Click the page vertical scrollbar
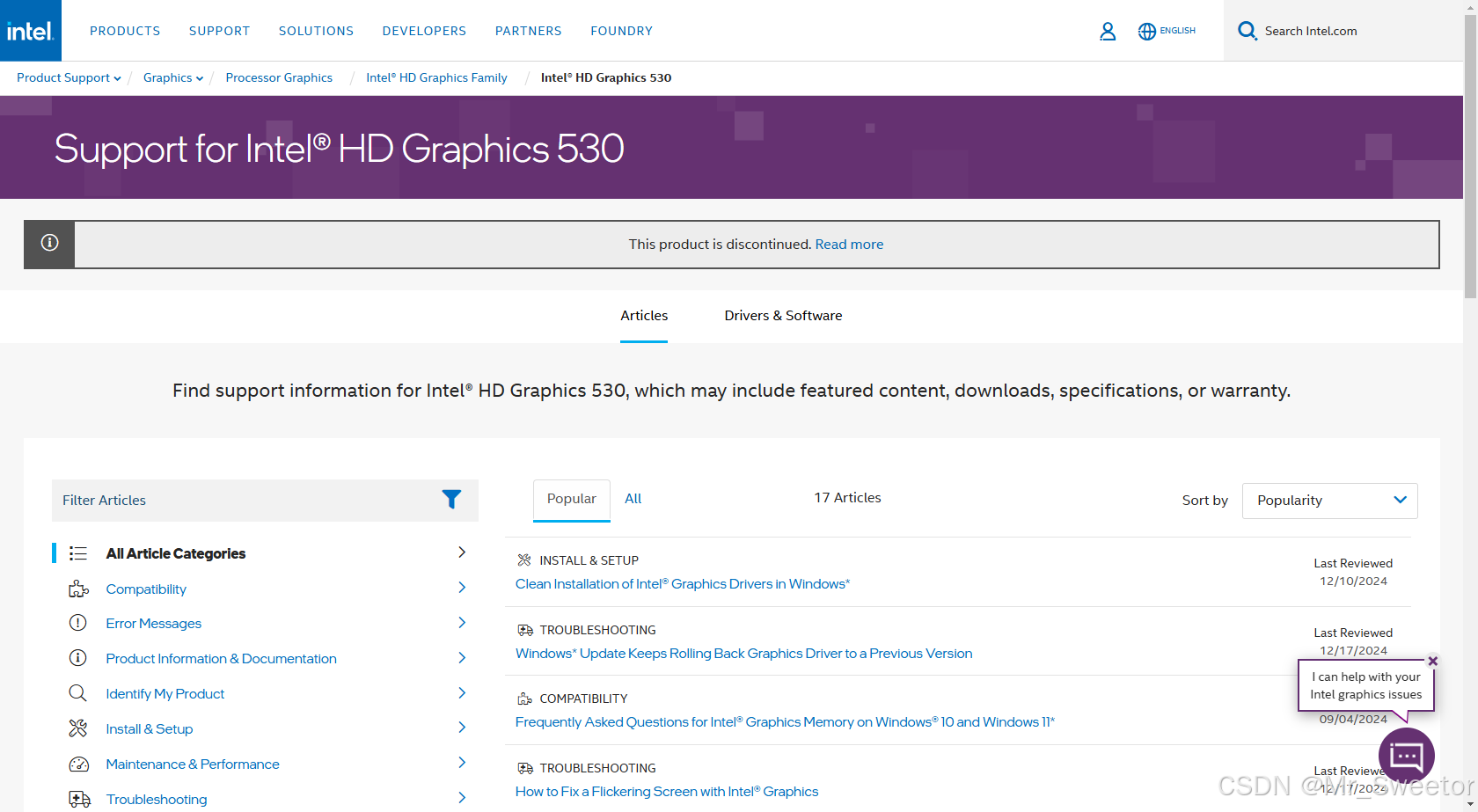This screenshot has height=812, width=1478. coord(1470,158)
